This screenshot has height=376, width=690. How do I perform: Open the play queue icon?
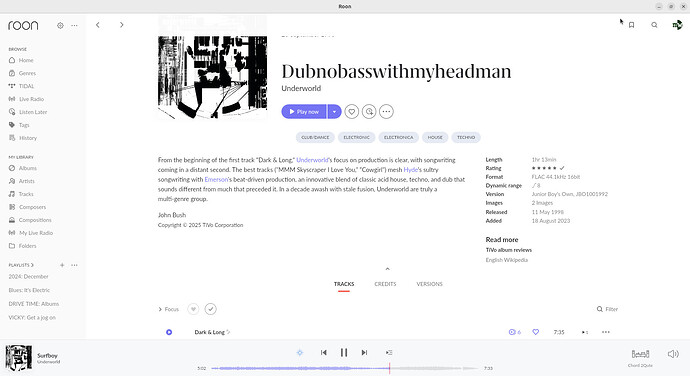click(389, 352)
